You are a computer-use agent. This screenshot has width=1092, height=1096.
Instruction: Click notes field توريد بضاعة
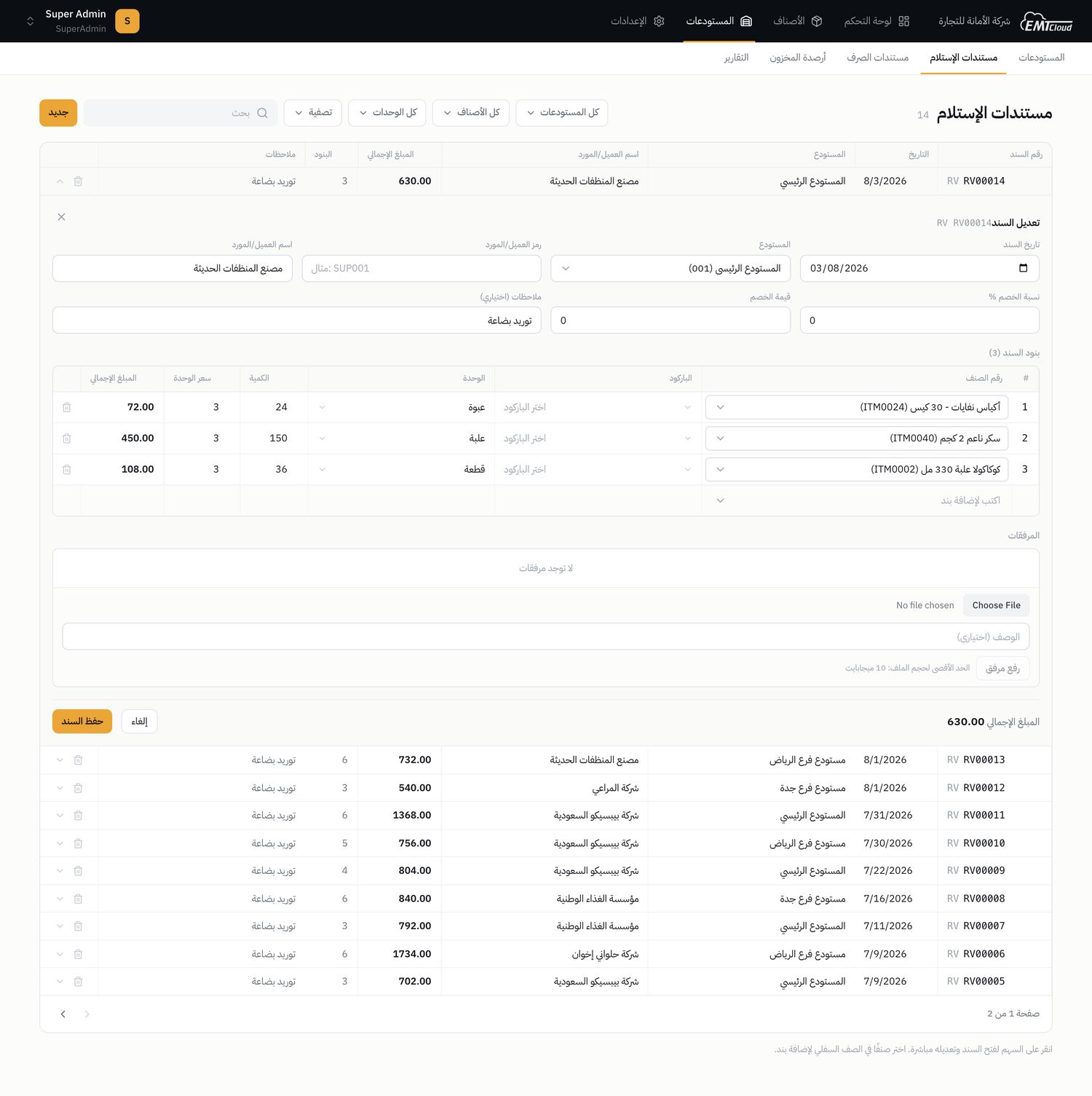(x=297, y=320)
